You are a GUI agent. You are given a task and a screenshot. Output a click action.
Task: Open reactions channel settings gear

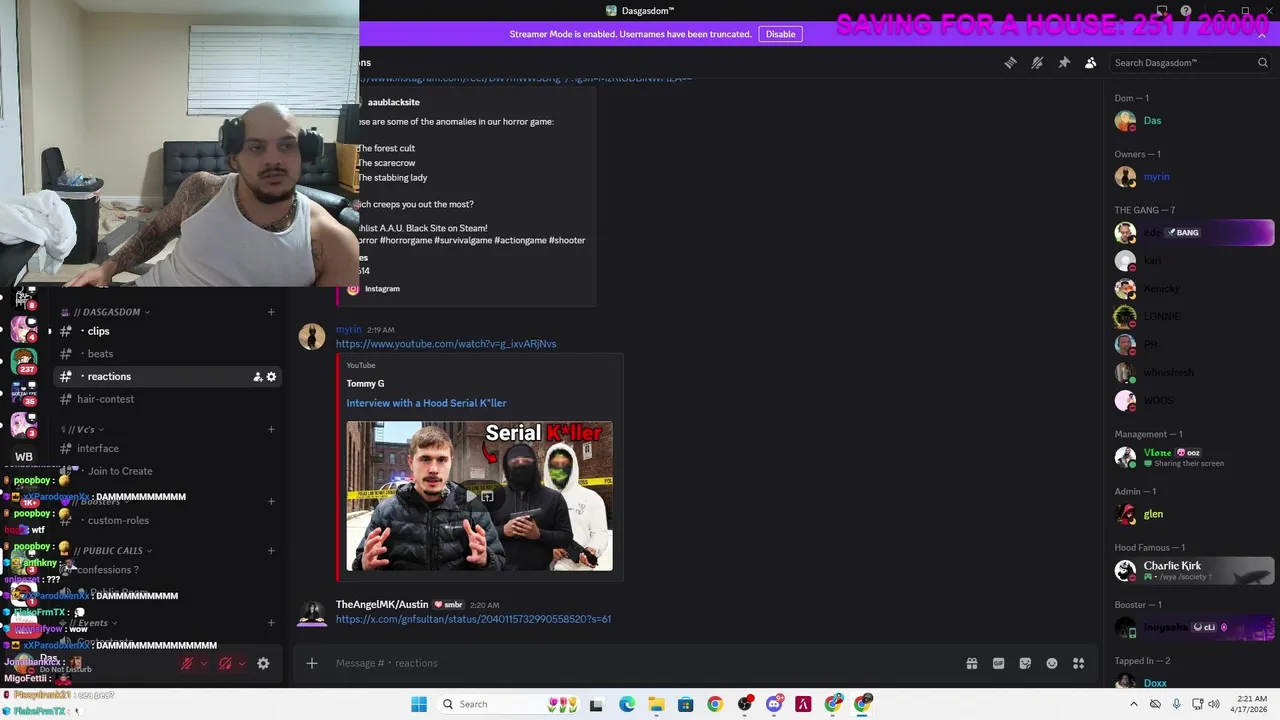tap(271, 377)
